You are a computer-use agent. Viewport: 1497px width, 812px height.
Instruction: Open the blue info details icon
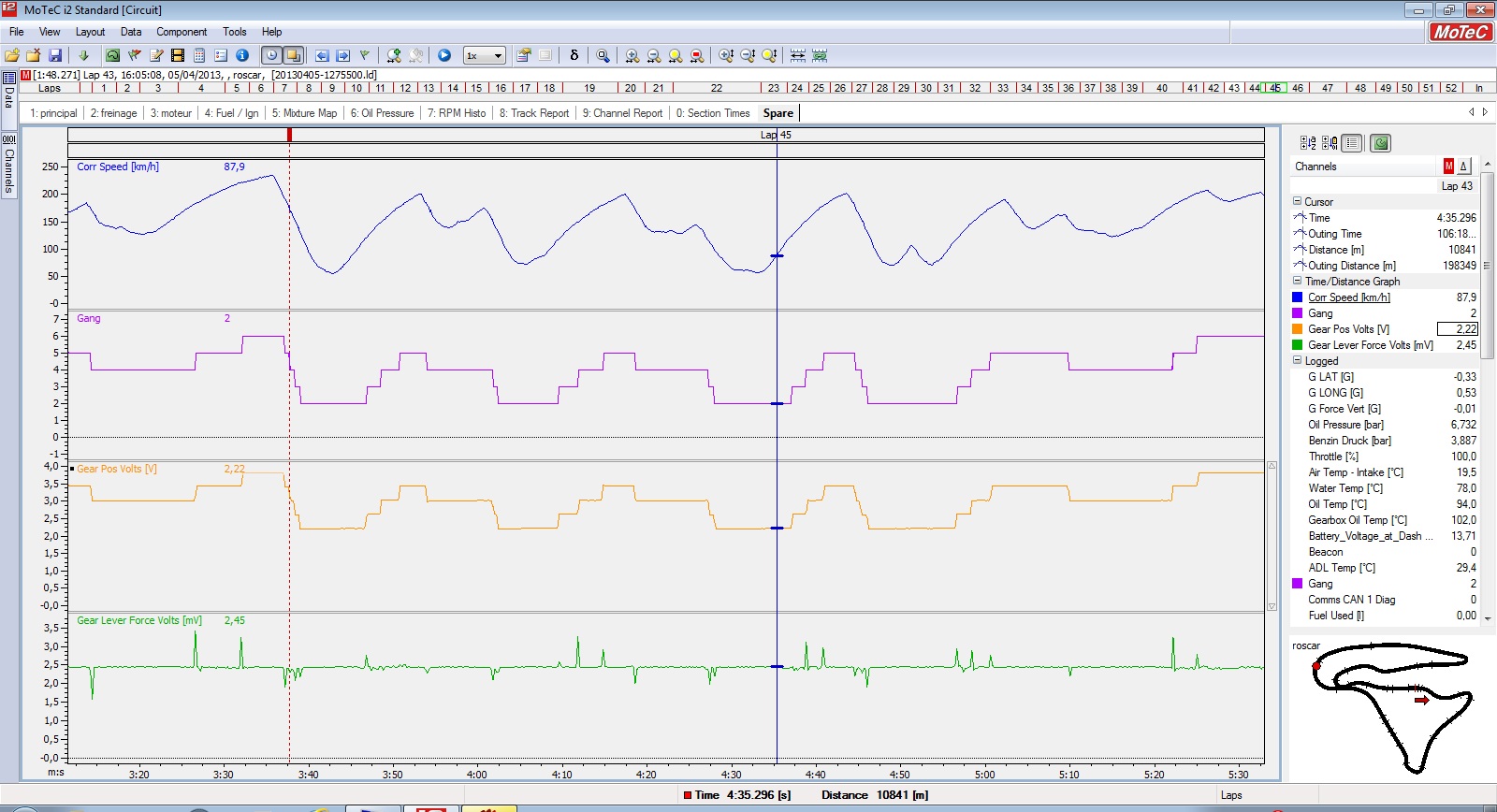click(x=242, y=55)
